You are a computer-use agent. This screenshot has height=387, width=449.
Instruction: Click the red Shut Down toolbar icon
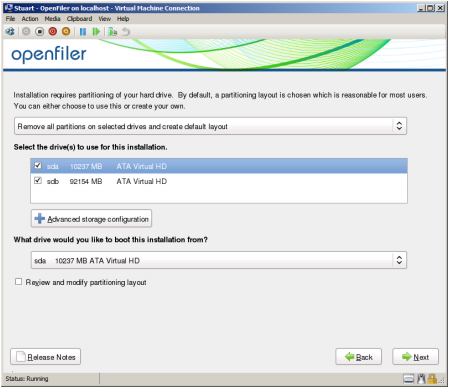click(53, 32)
